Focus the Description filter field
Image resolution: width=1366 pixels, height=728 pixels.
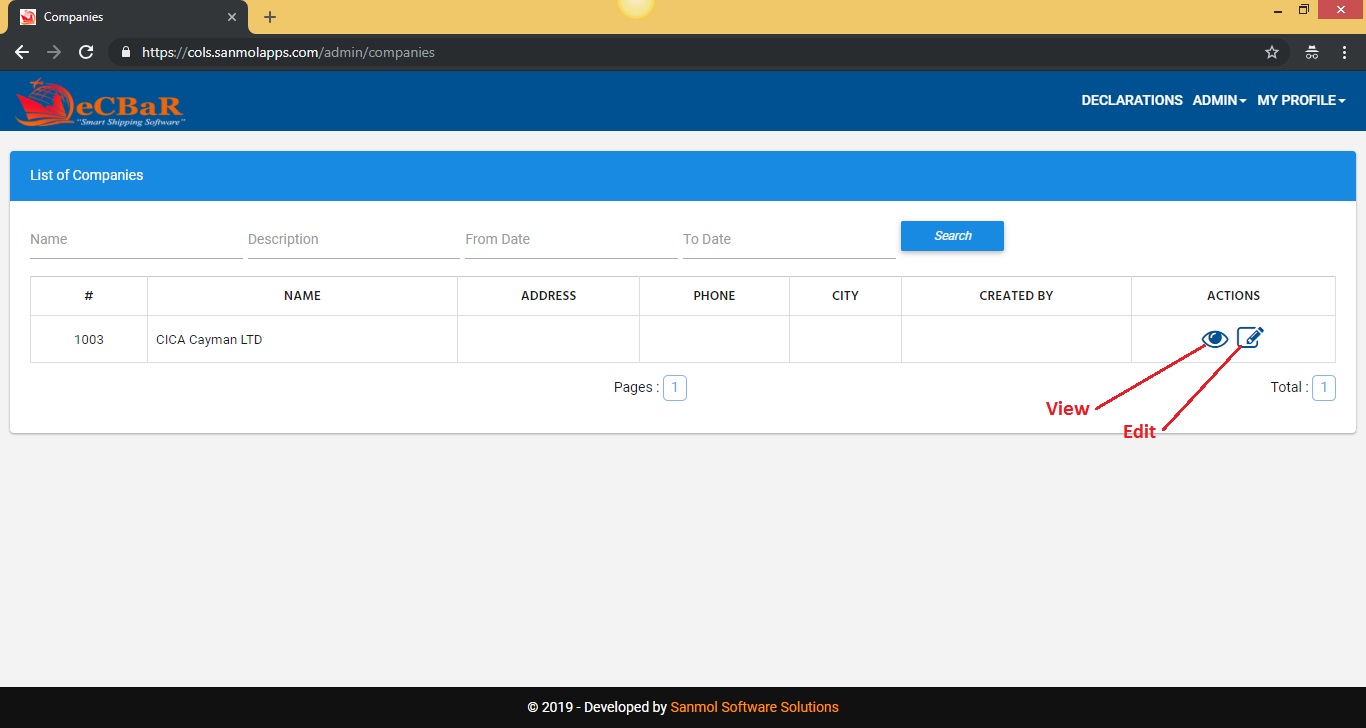[x=354, y=239]
